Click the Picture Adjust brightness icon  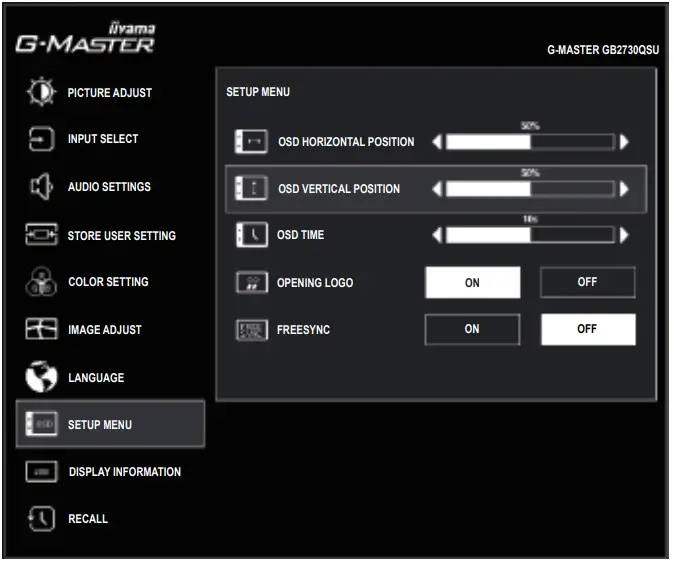tap(41, 92)
